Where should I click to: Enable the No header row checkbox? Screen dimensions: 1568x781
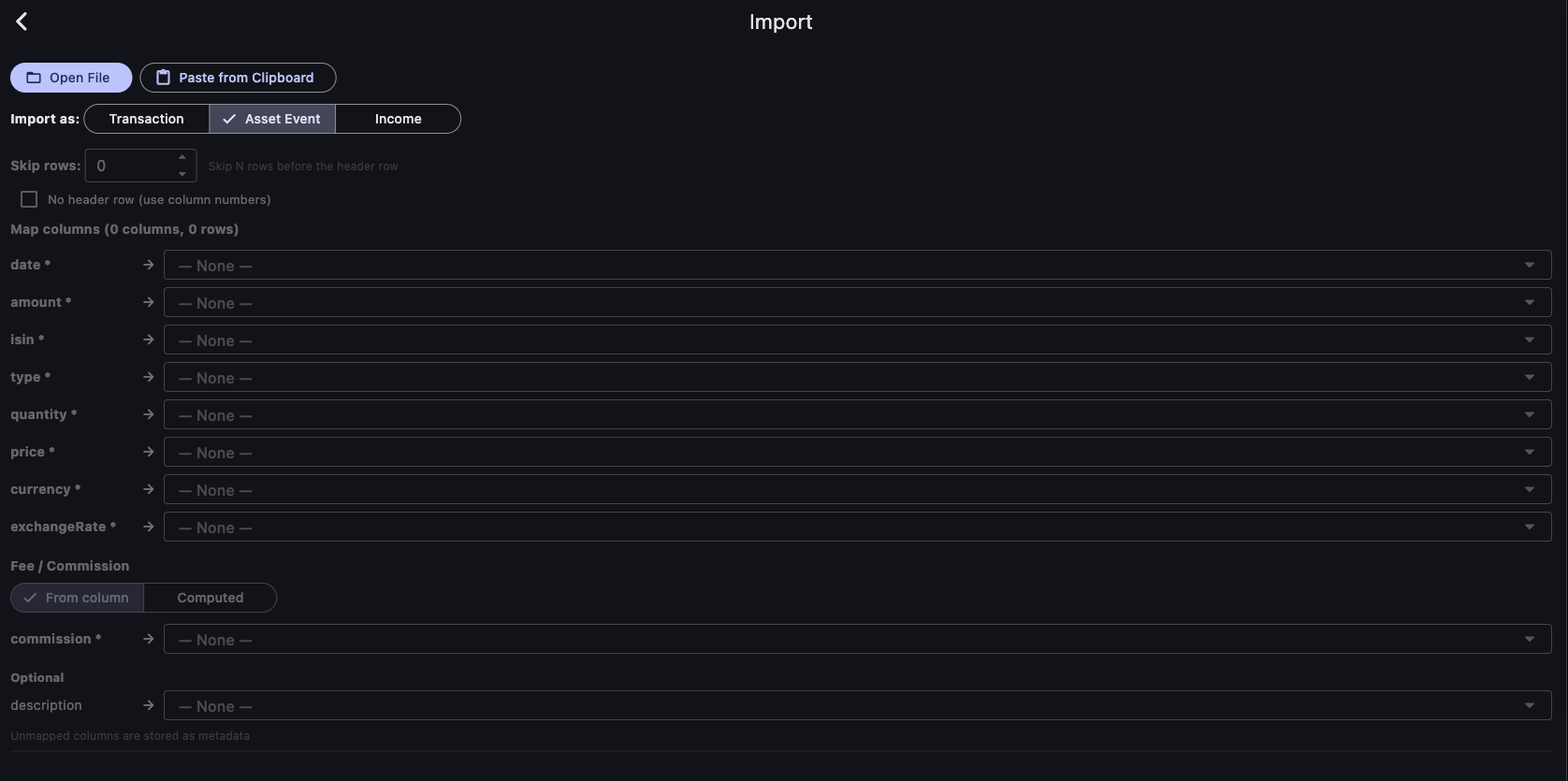[29, 199]
